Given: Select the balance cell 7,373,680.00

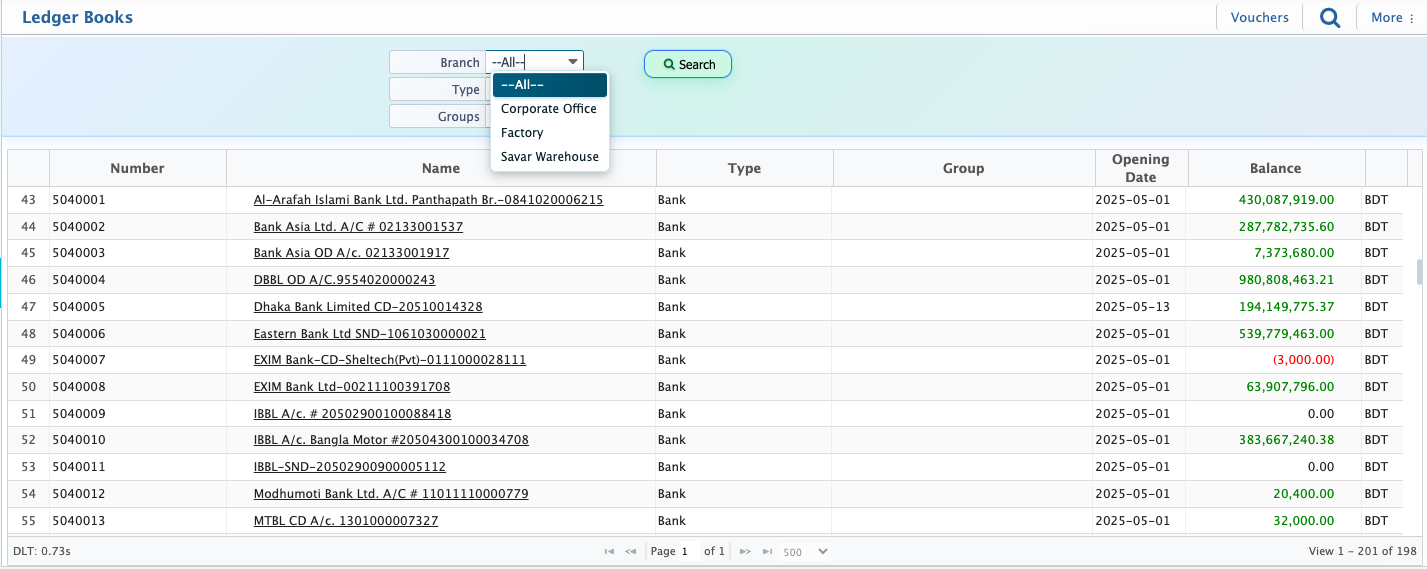Looking at the screenshot, I should (1275, 253).
